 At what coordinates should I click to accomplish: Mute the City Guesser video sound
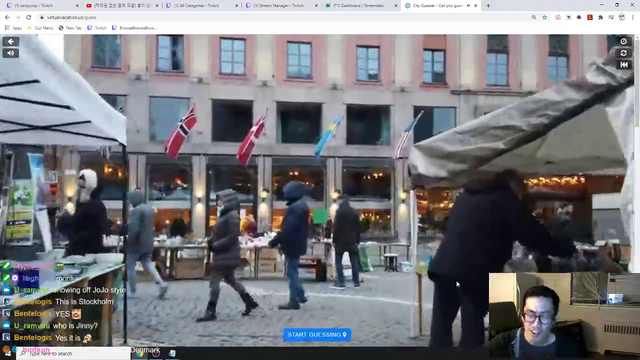coord(11,53)
